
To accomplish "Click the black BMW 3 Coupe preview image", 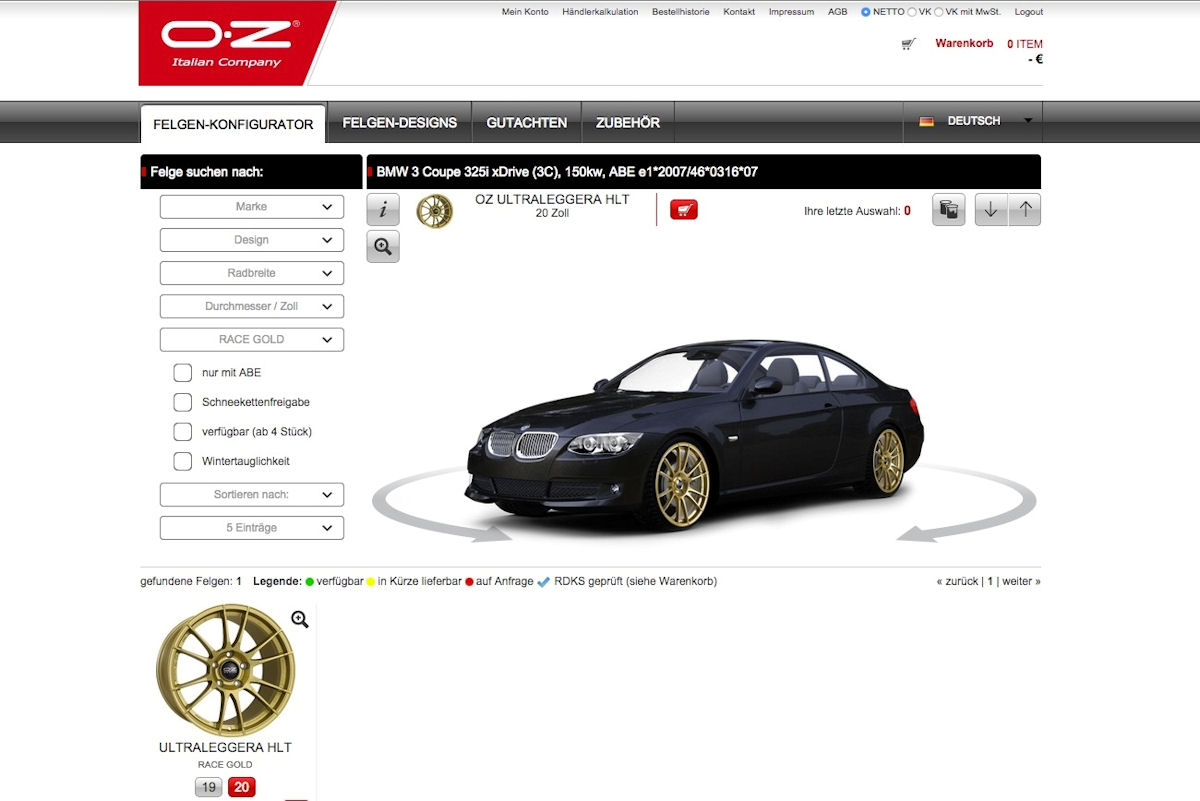I will [695, 435].
